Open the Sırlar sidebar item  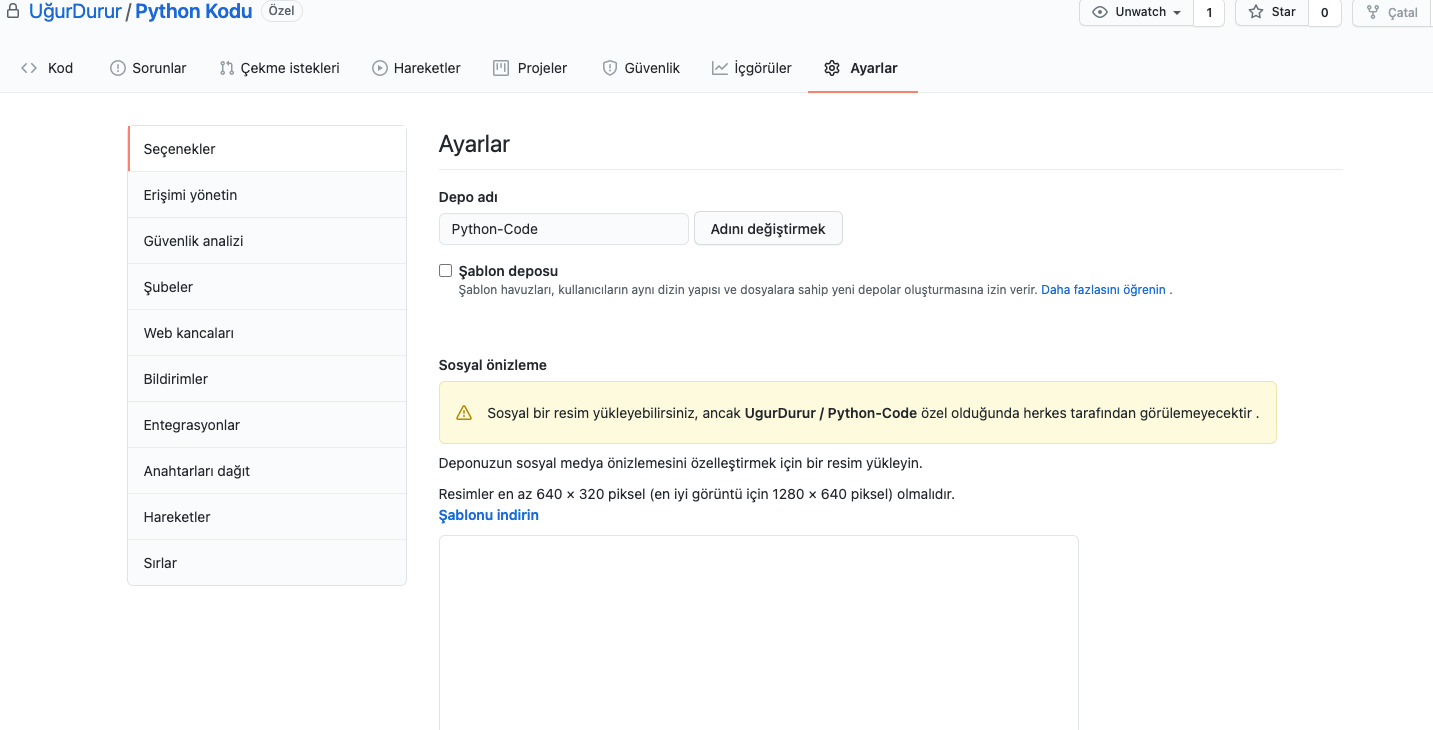160,563
